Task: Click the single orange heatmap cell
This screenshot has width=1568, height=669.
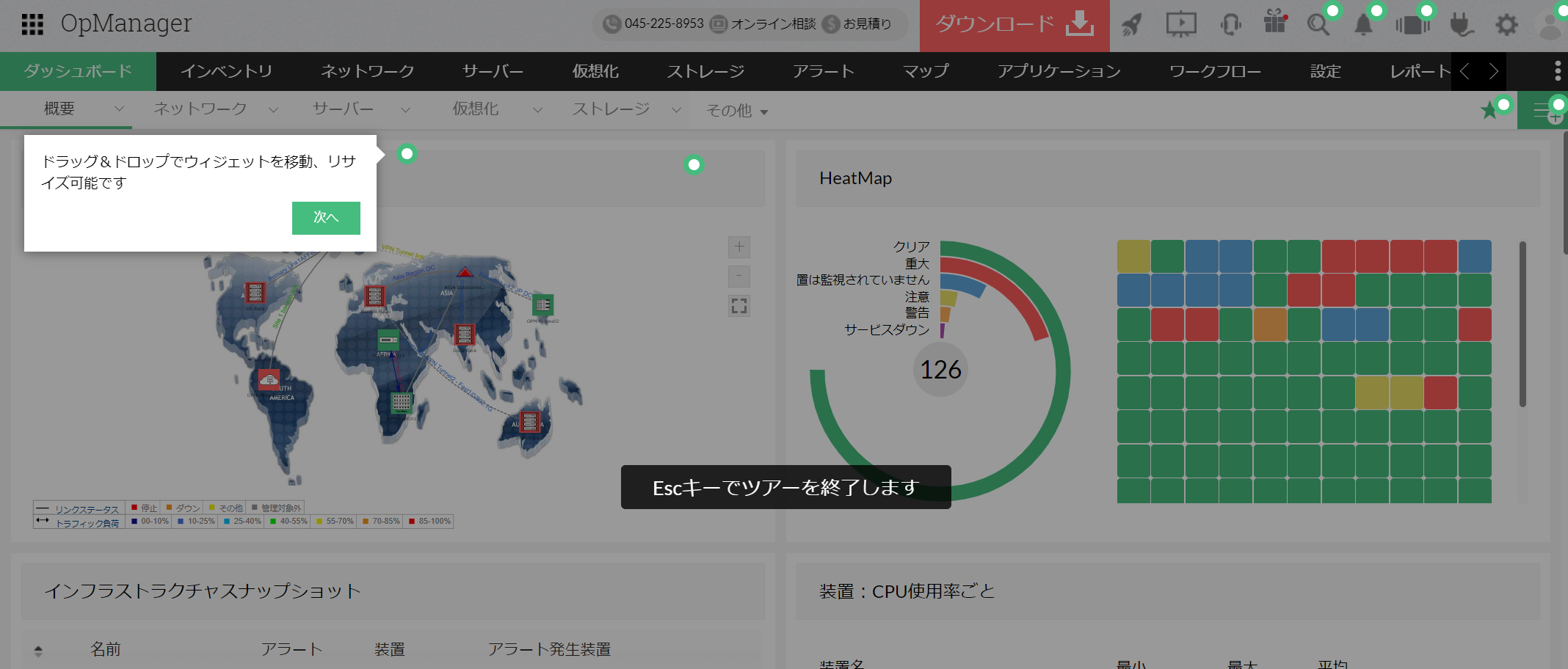Action: click(x=1271, y=325)
